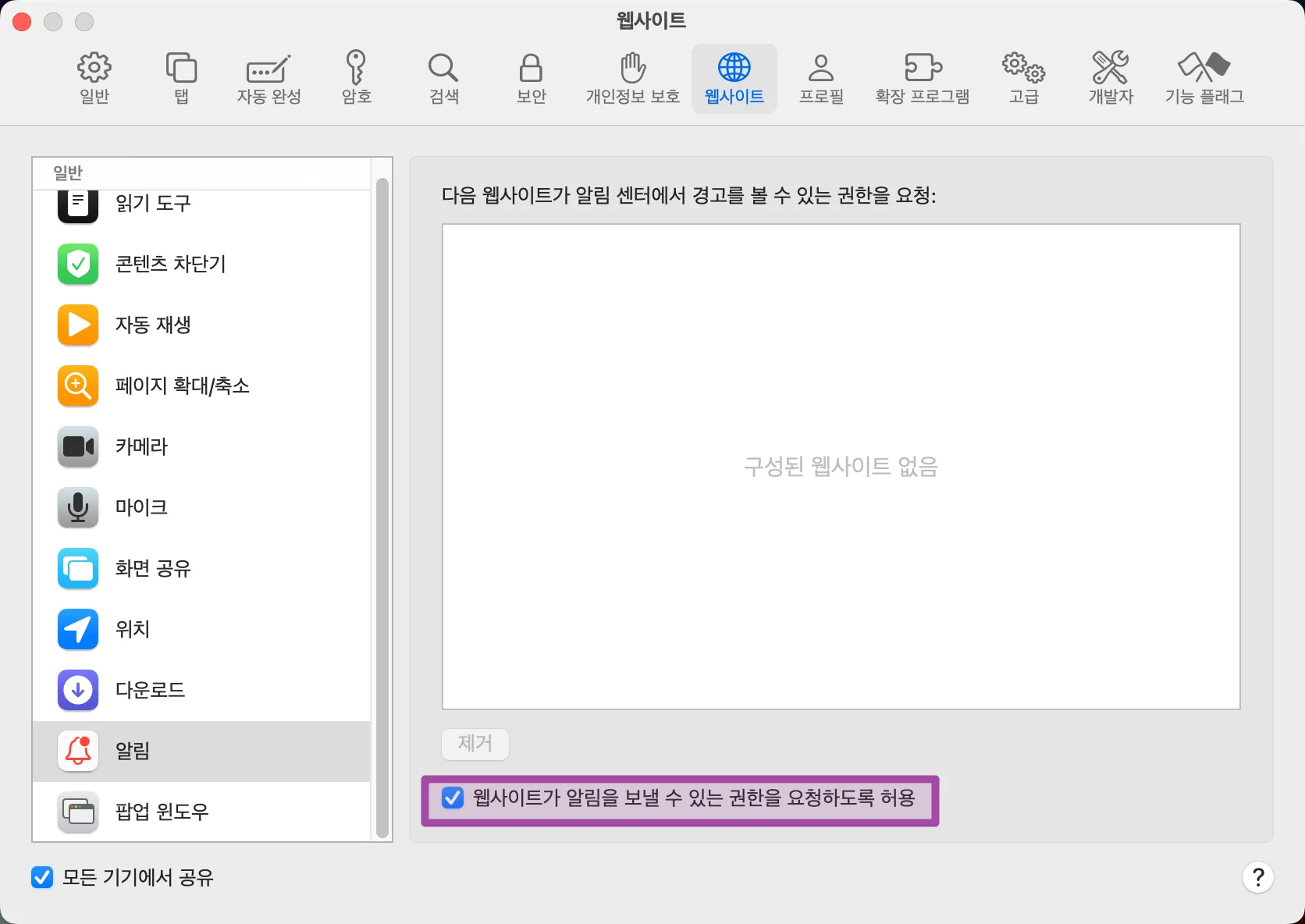Click the 카메라 camera icon
1305x924 pixels.
point(78,446)
